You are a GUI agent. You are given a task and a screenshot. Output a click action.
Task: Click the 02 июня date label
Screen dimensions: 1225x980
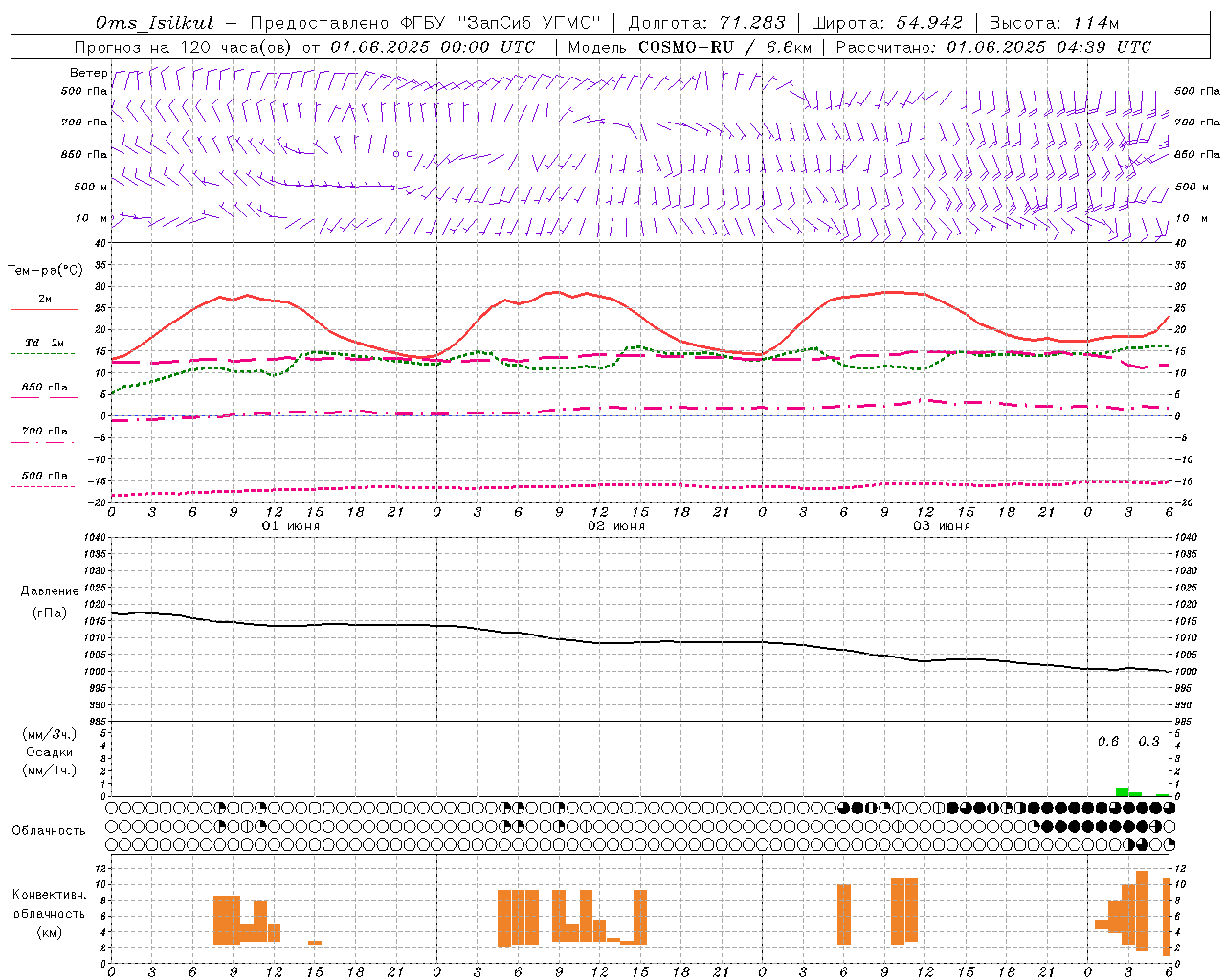point(616,526)
